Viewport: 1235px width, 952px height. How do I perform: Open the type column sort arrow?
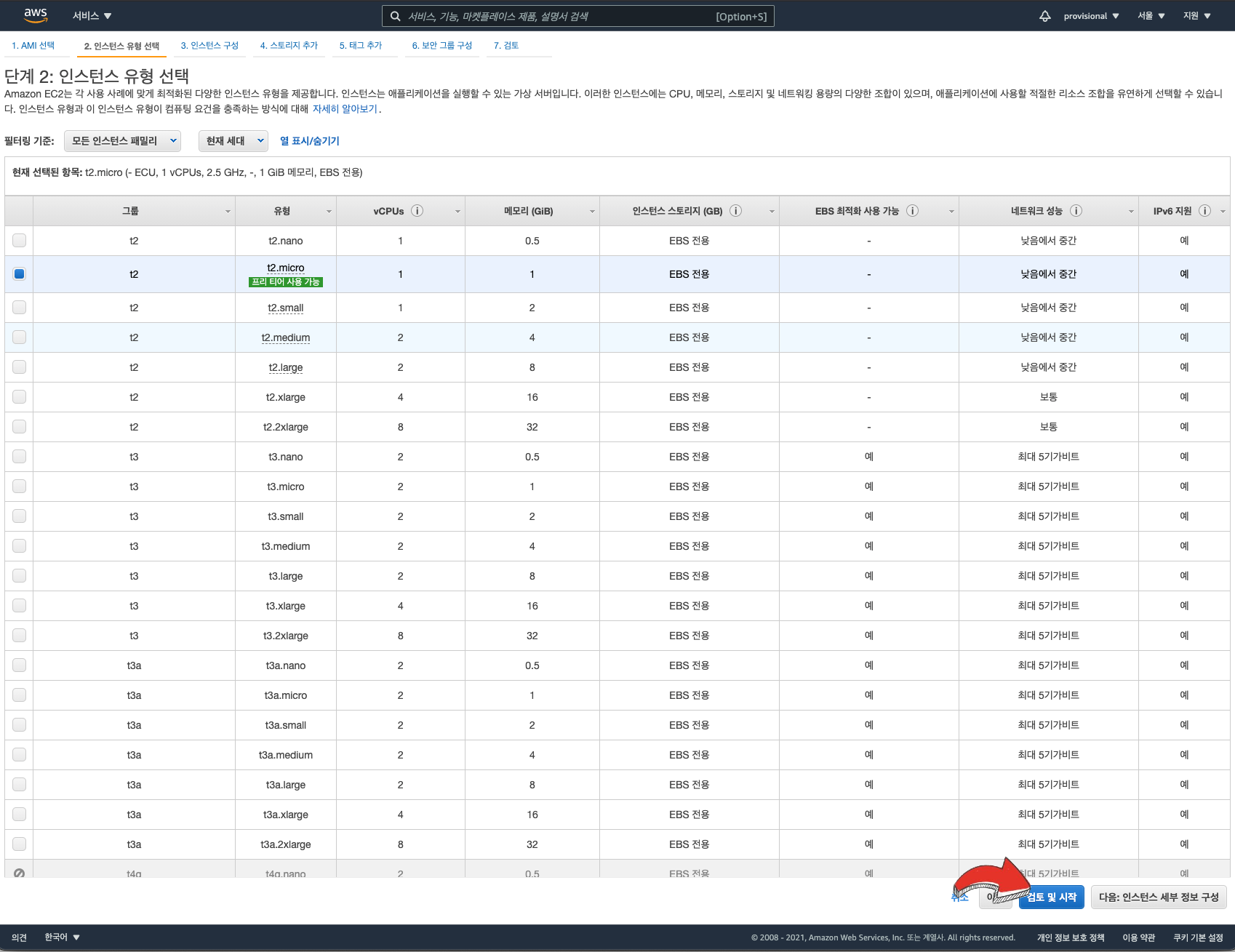coord(329,212)
